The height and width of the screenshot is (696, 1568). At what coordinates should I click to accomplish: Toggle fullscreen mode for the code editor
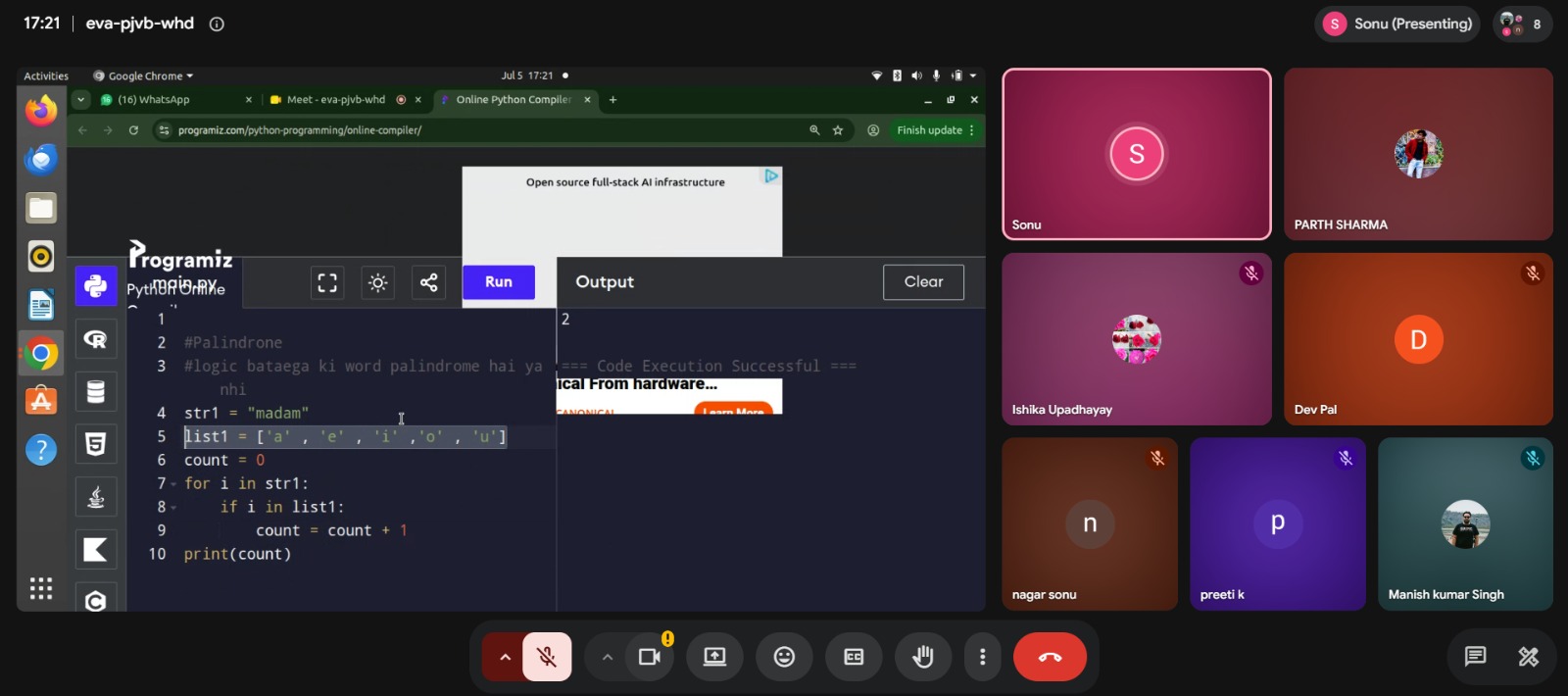327,282
